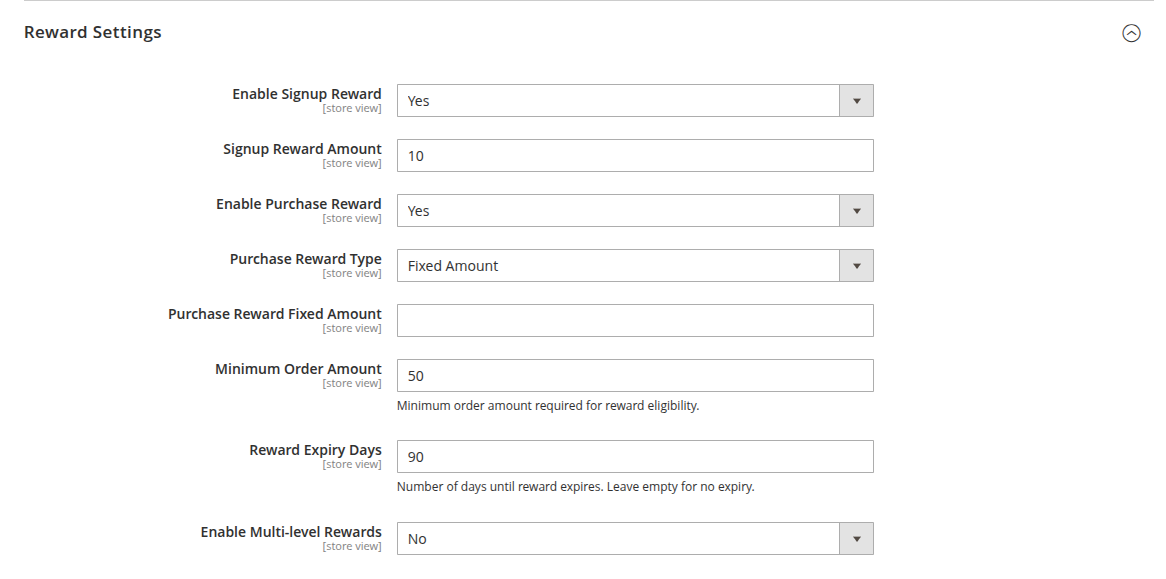
Task: Click the Minimum Order Amount input box
Action: pos(635,376)
